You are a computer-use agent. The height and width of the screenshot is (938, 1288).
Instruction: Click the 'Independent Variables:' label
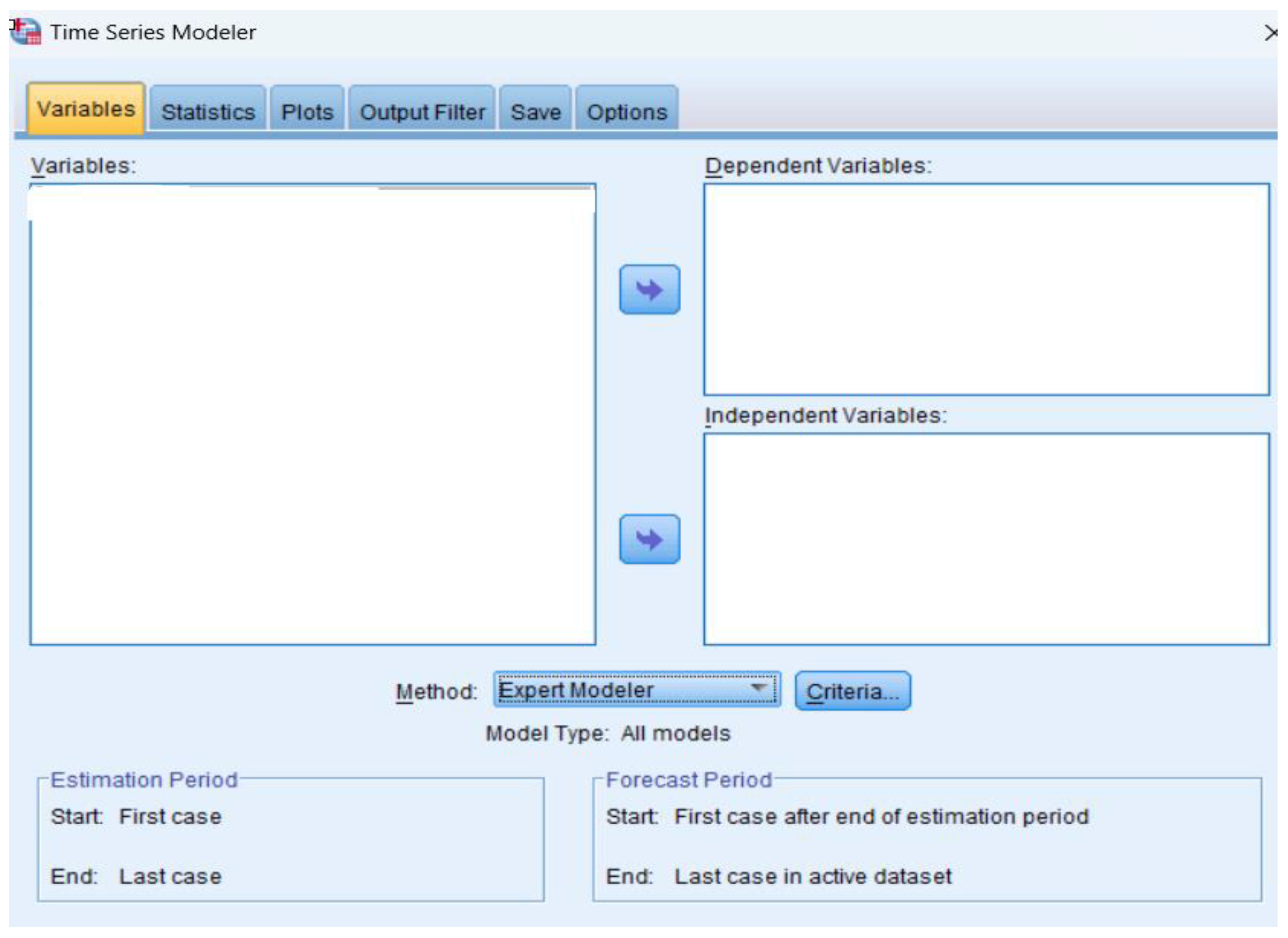point(825,416)
